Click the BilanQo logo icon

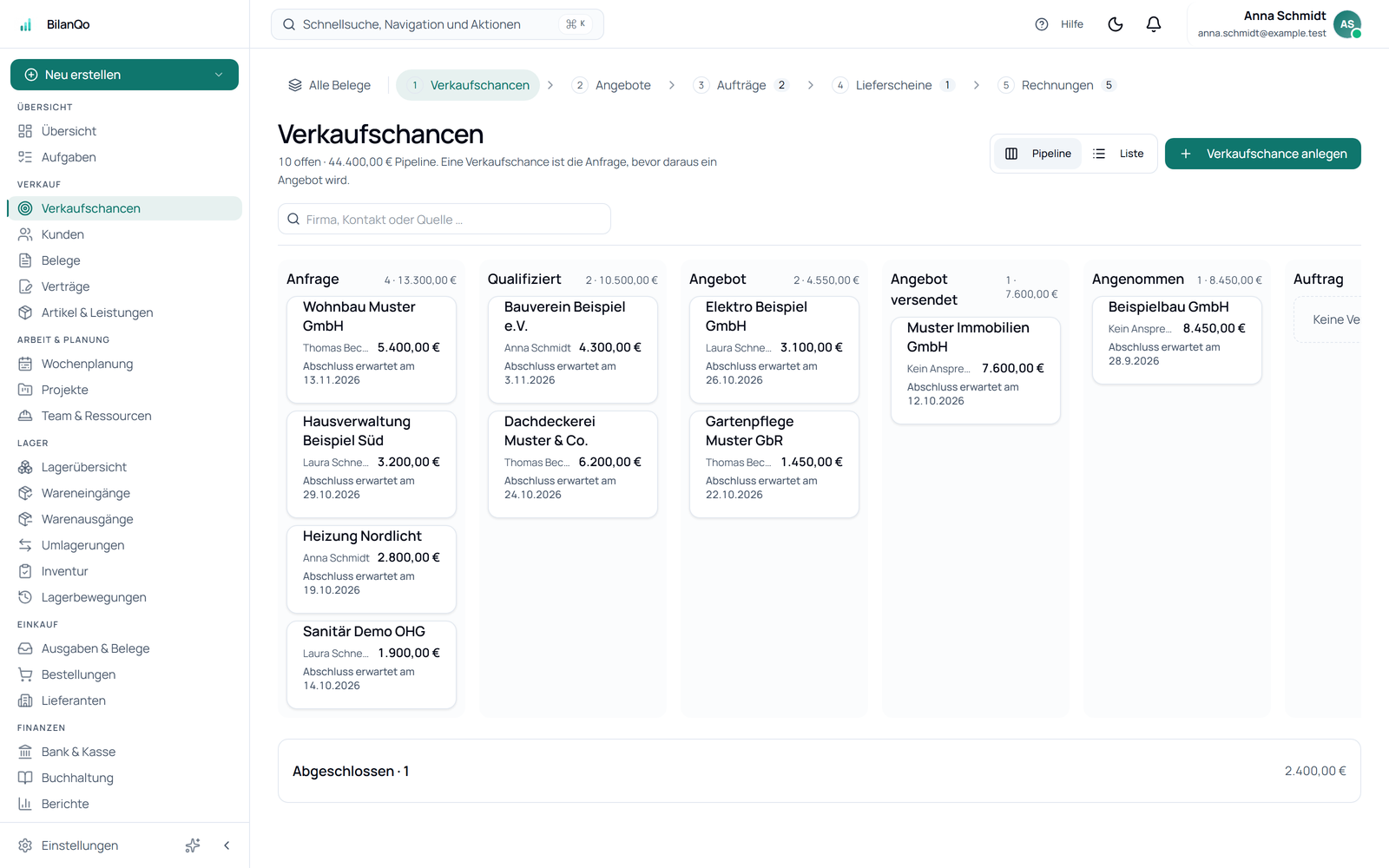click(x=26, y=24)
